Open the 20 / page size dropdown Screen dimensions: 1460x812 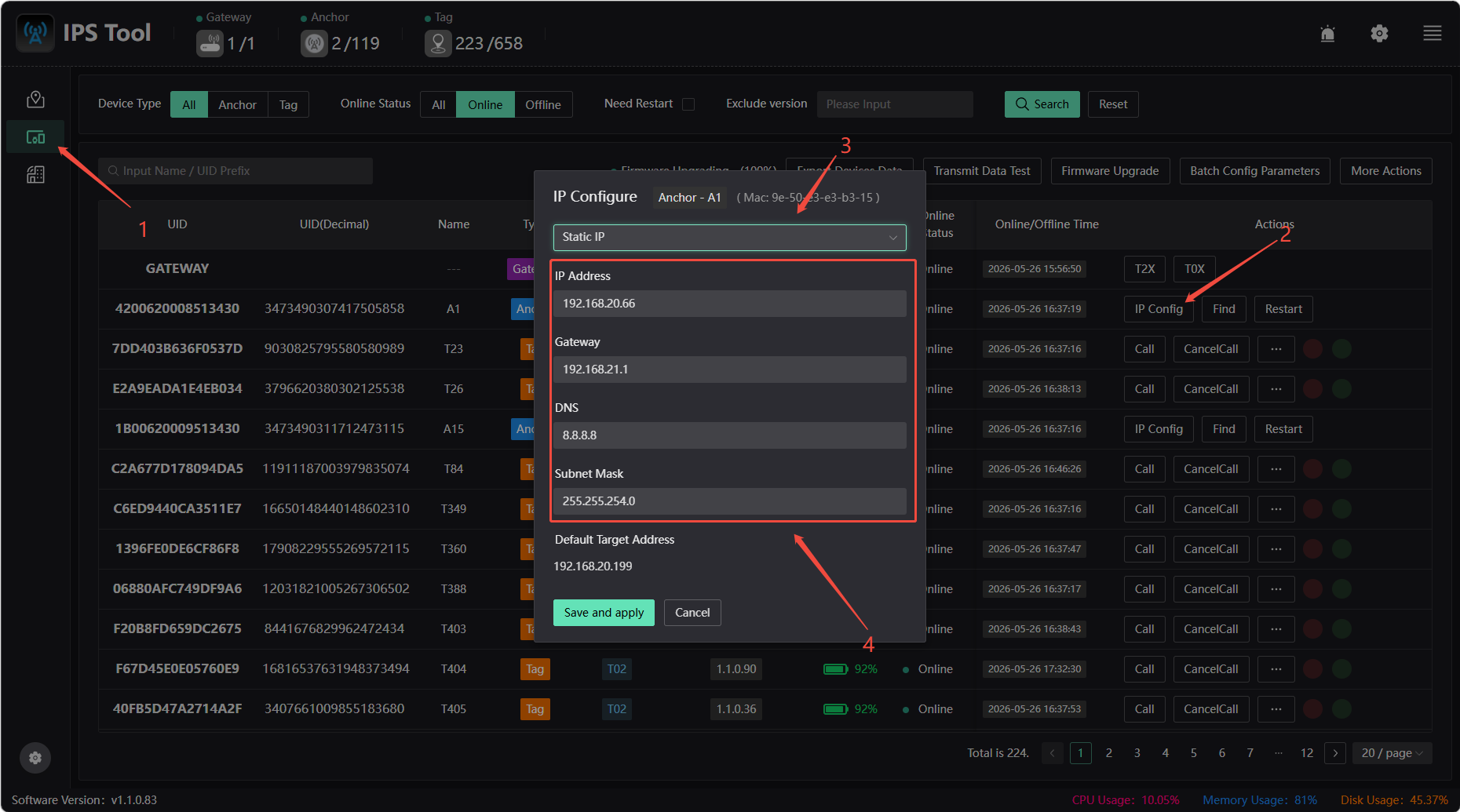pos(1392,752)
